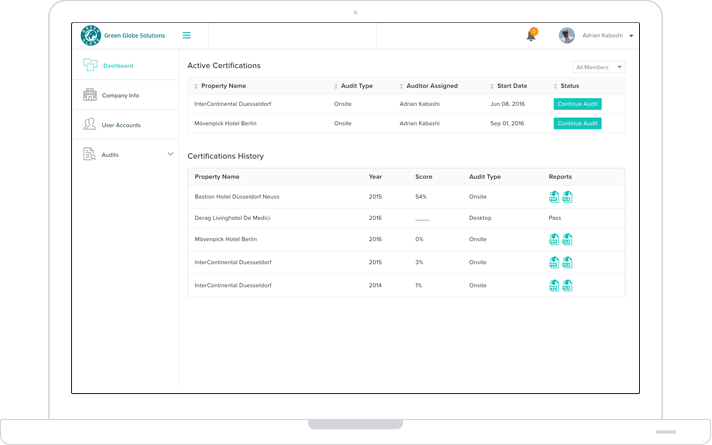Click the Dashboard sidebar icon
The image size is (712, 445).
coord(90,65)
